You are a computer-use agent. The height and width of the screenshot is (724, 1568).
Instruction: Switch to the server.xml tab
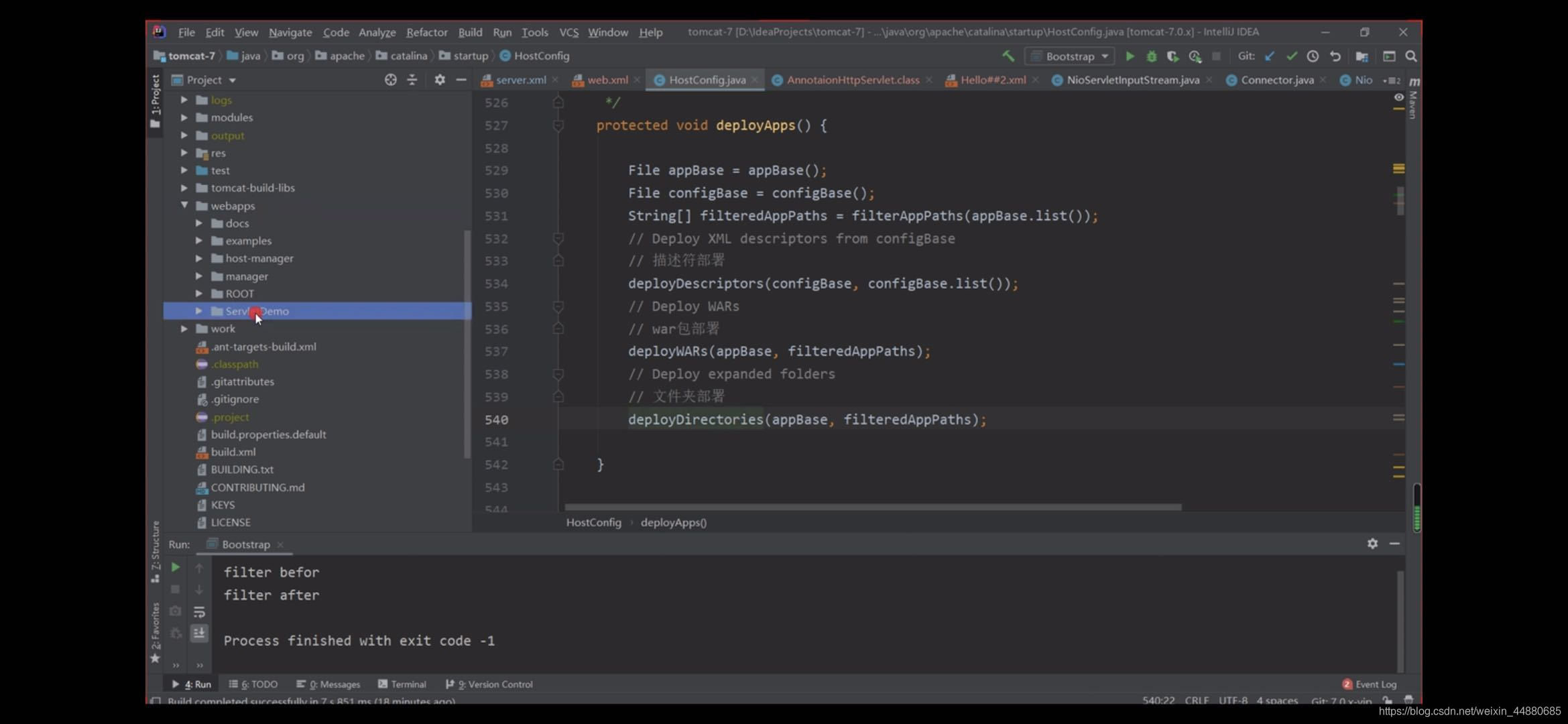click(x=521, y=80)
